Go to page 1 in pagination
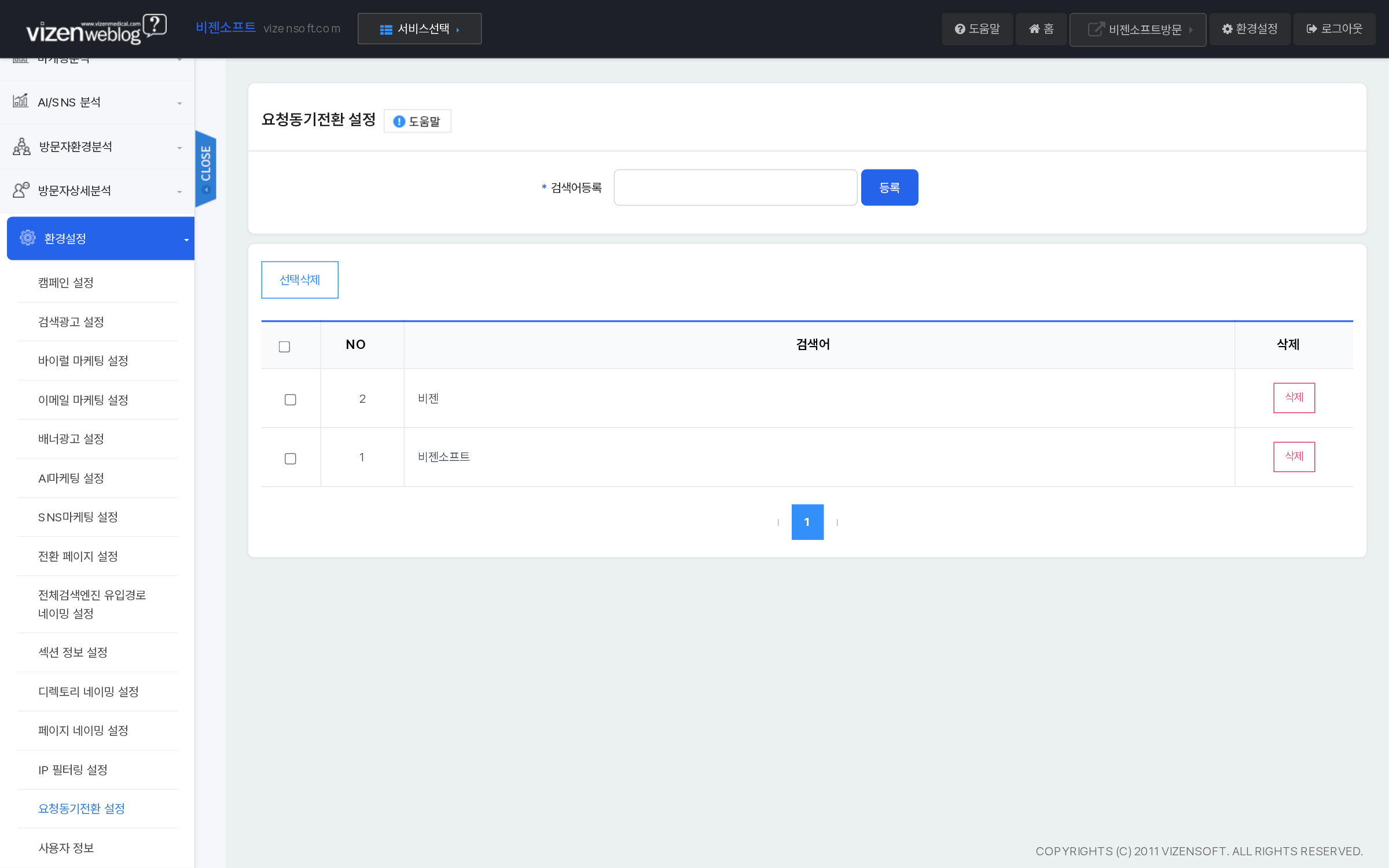Image resolution: width=1389 pixels, height=868 pixels. pyautogui.click(x=807, y=522)
